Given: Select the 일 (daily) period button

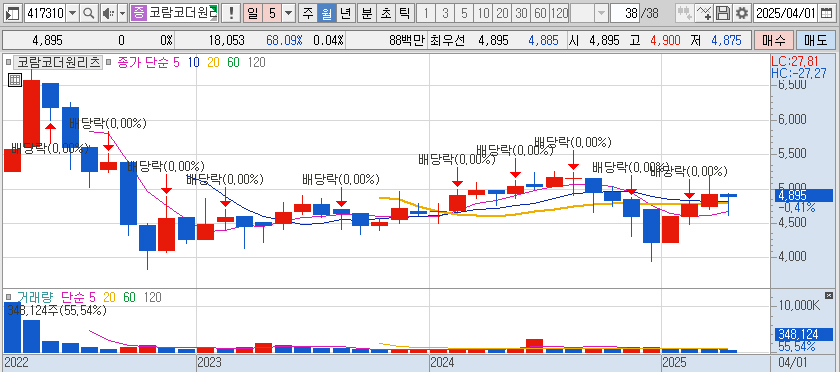Looking at the screenshot, I should 252,13.
